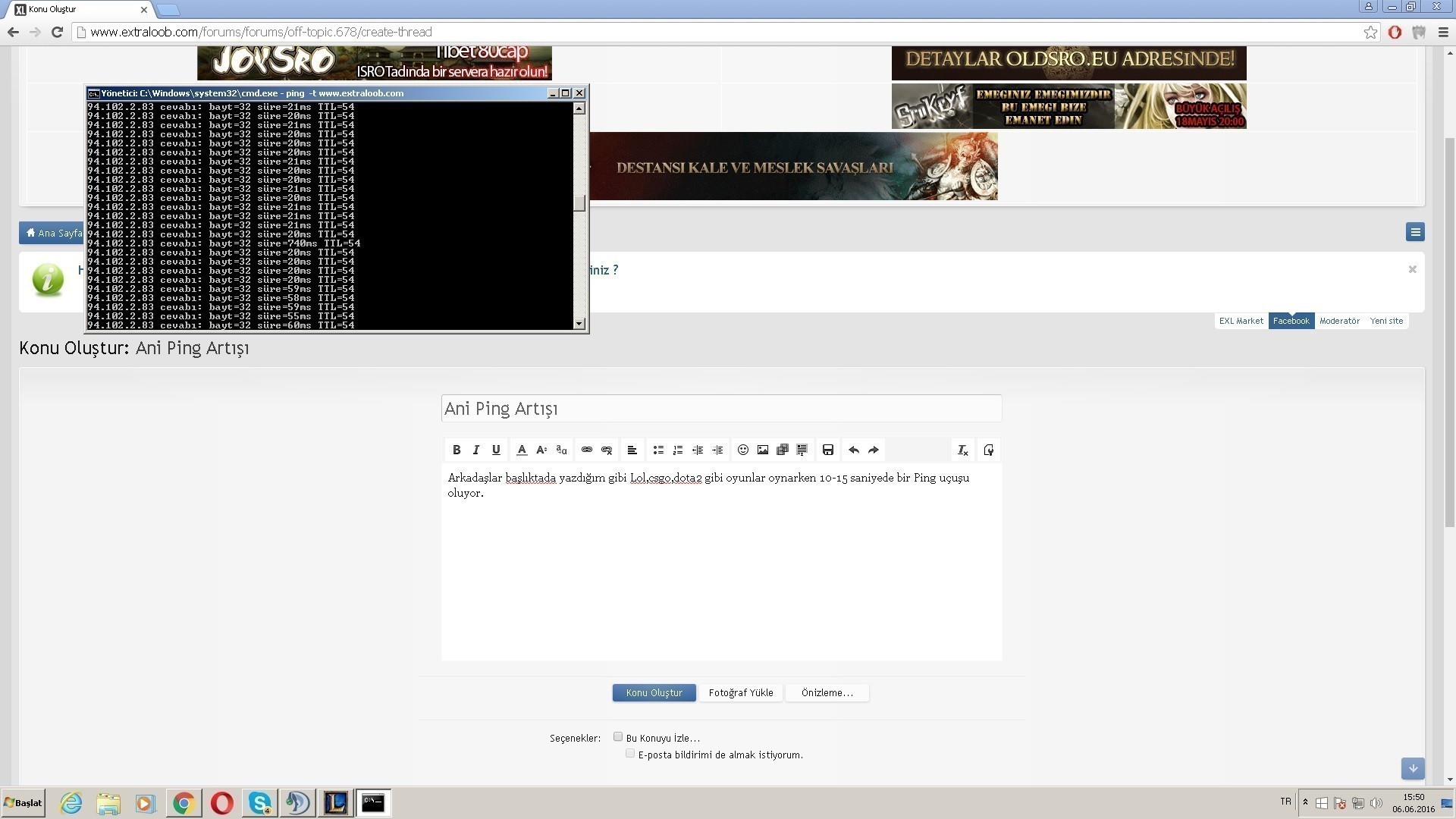The image size is (1456, 819).
Task: Insert a link into the post
Action: pyautogui.click(x=587, y=450)
